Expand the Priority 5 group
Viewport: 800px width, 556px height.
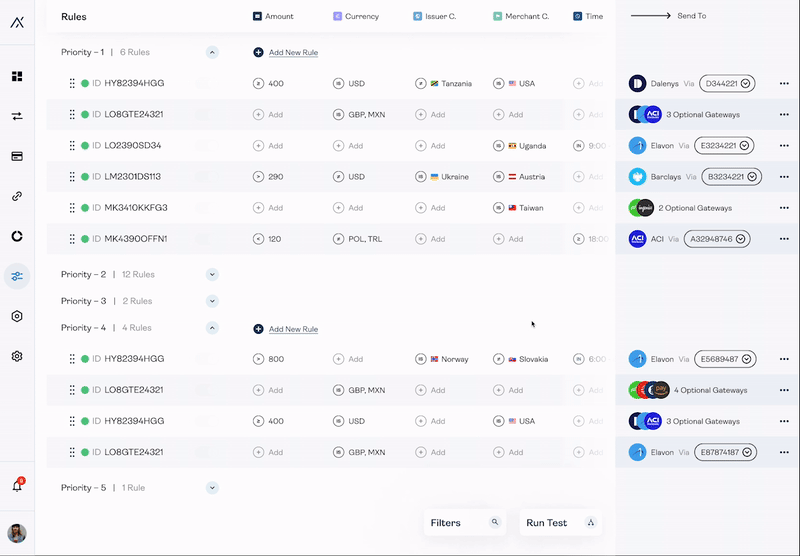pyautogui.click(x=212, y=488)
